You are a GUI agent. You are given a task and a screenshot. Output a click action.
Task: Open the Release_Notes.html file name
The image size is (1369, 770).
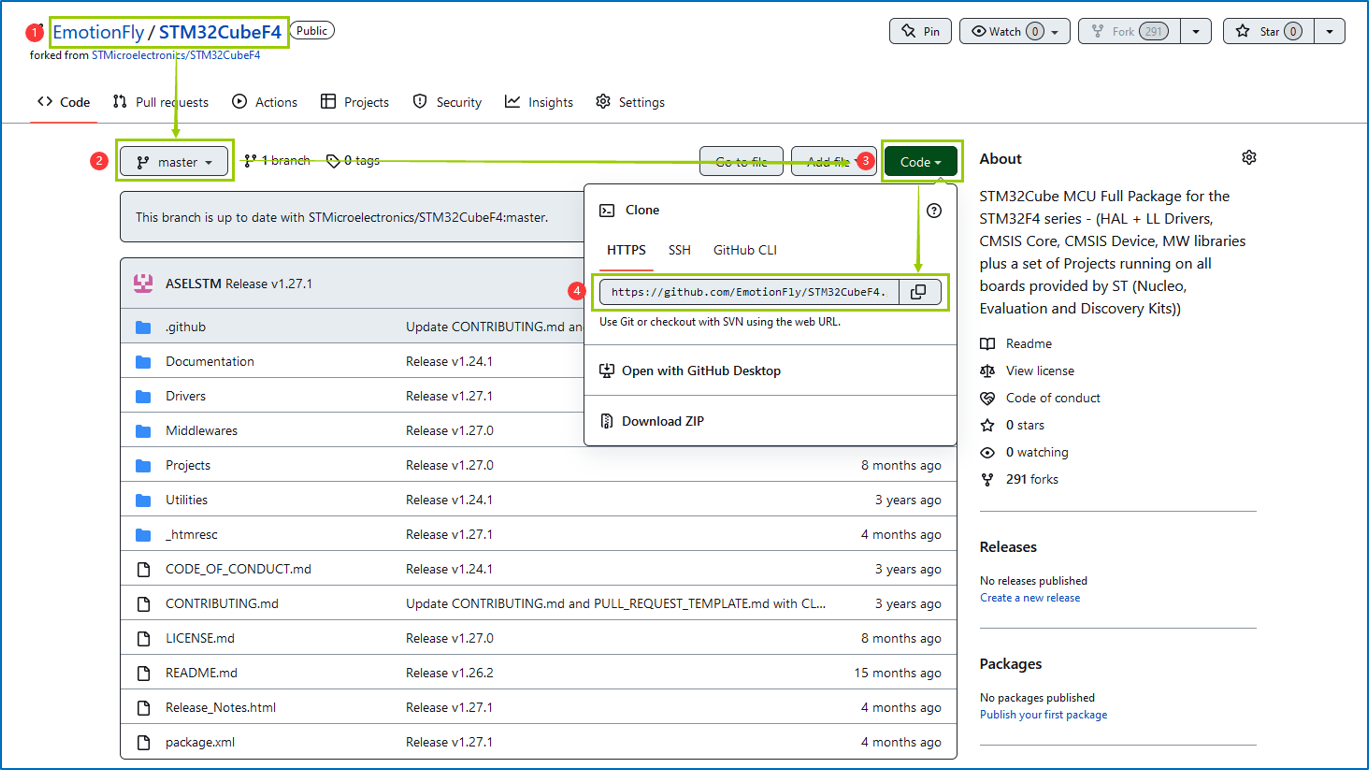pos(221,708)
